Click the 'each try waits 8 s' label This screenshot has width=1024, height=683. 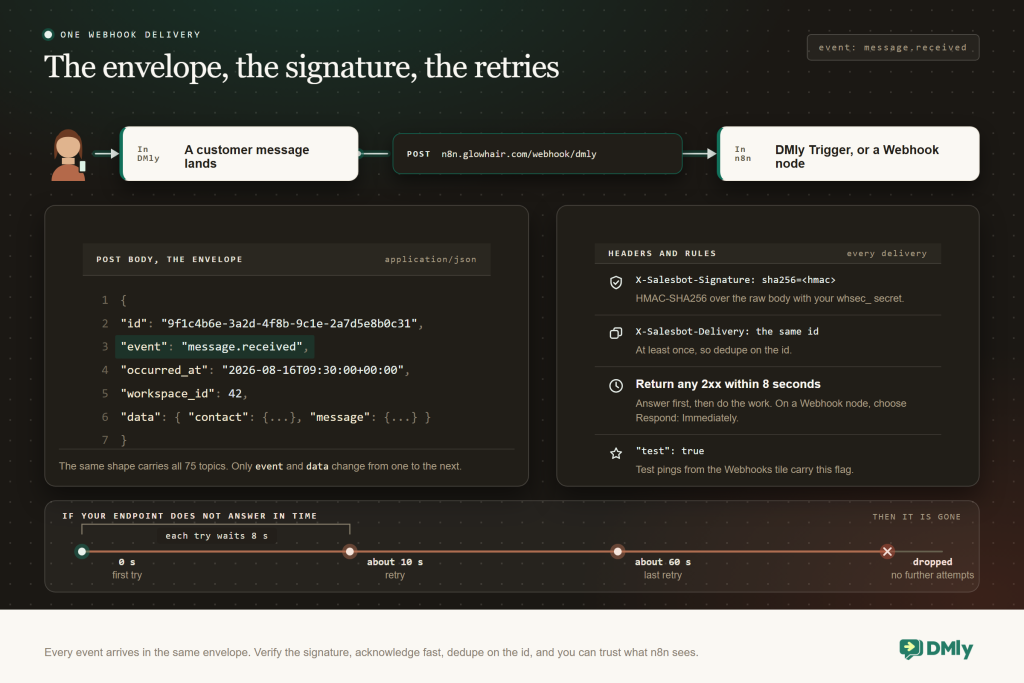pyautogui.click(x=216, y=535)
